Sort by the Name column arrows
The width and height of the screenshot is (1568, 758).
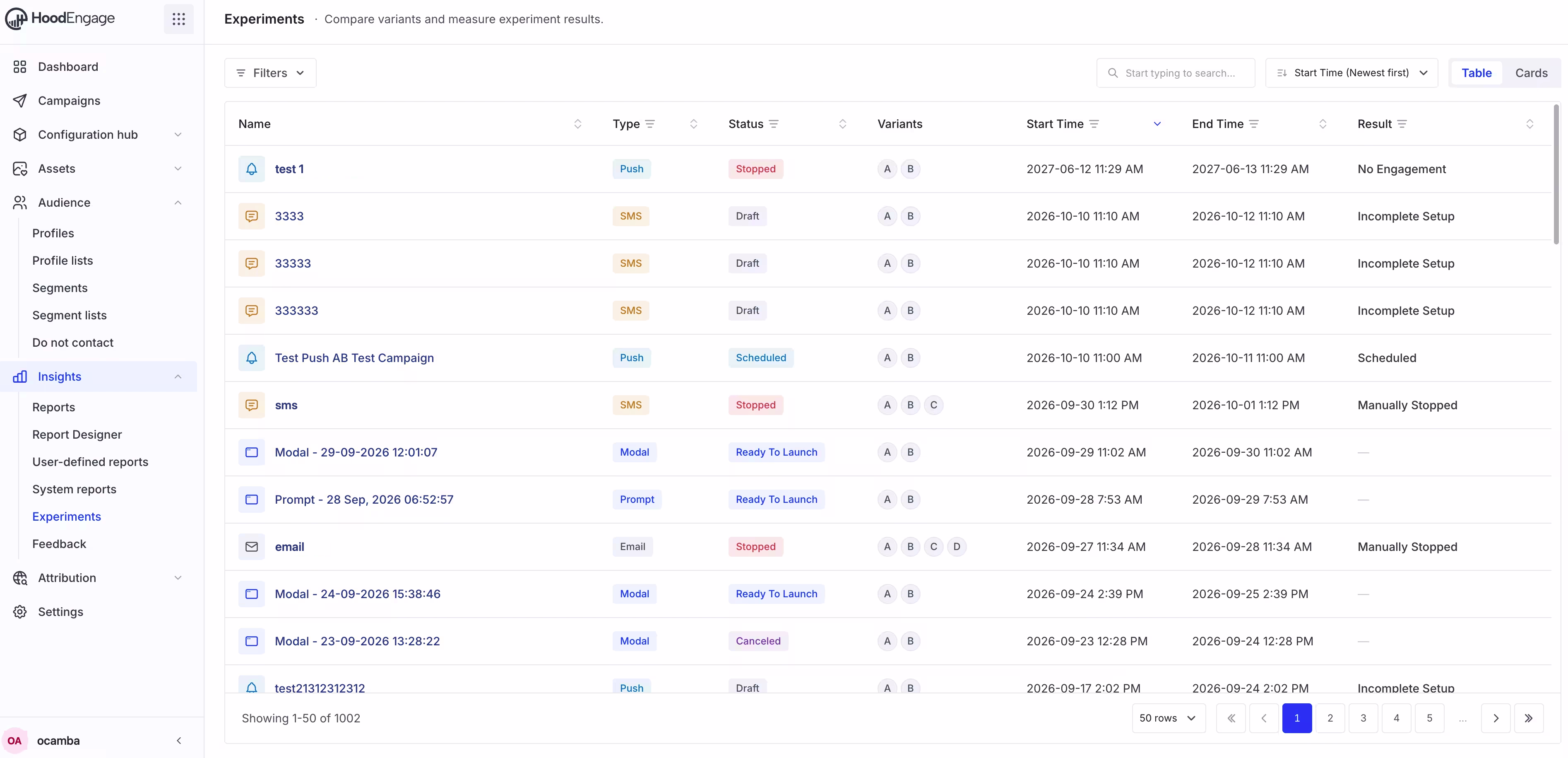(x=578, y=124)
